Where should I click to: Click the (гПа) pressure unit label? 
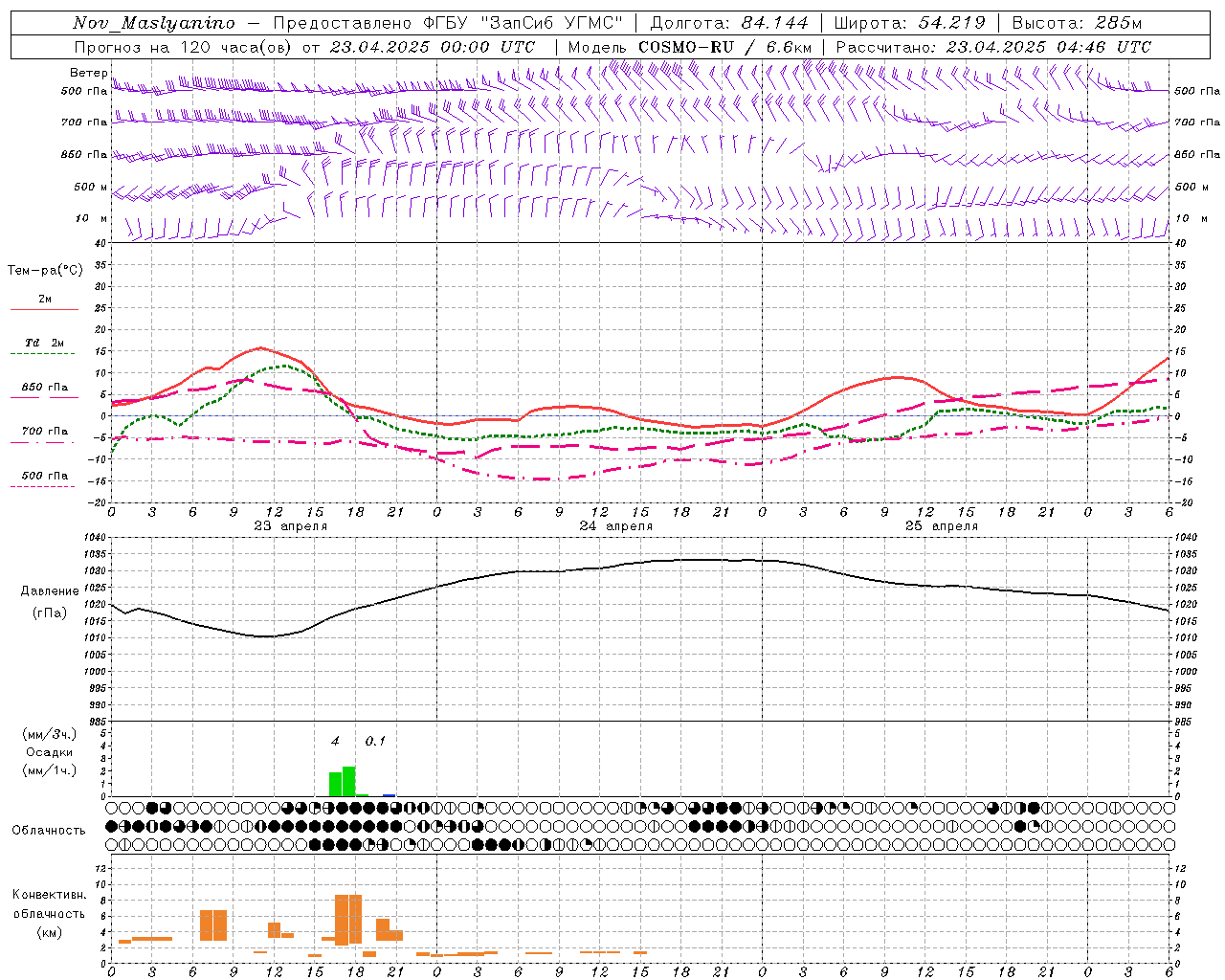pos(48,613)
